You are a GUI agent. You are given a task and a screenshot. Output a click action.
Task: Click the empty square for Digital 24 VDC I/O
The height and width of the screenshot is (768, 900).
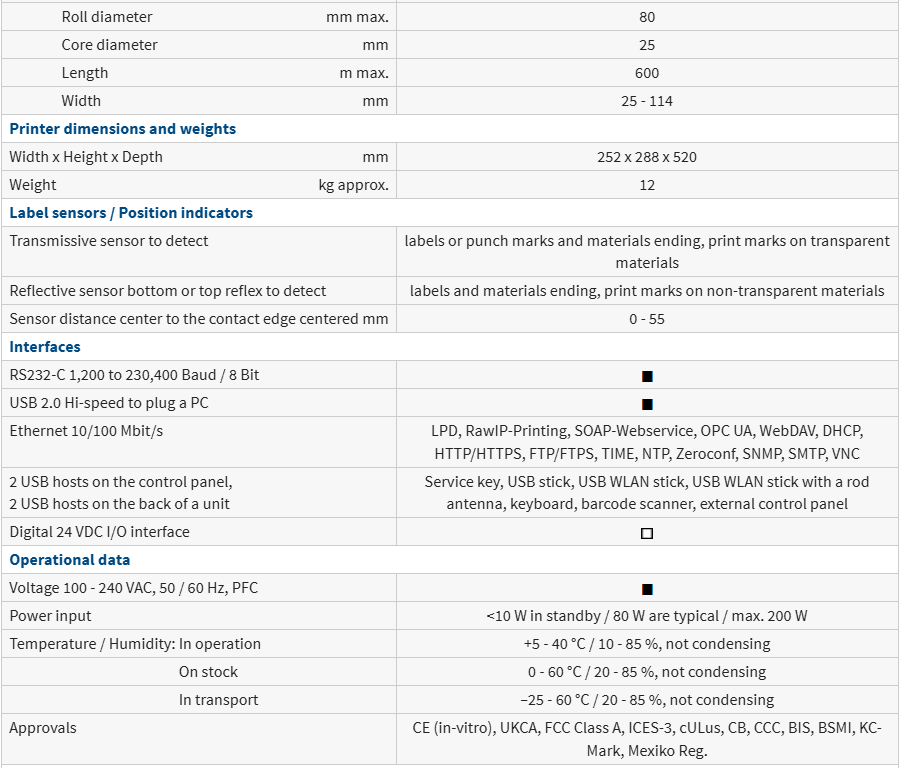click(x=647, y=533)
